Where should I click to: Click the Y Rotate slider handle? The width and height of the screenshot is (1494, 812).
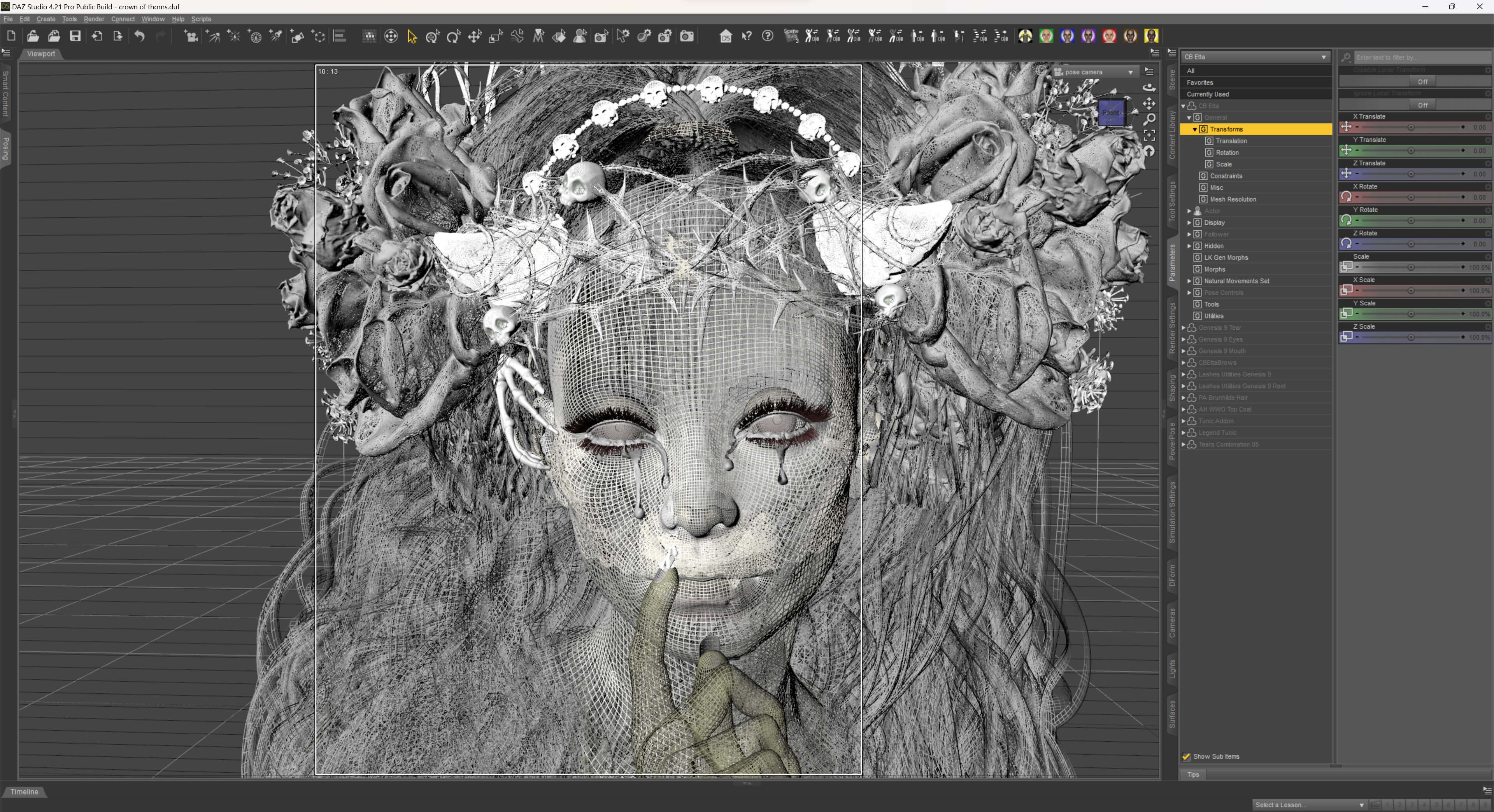(1411, 221)
